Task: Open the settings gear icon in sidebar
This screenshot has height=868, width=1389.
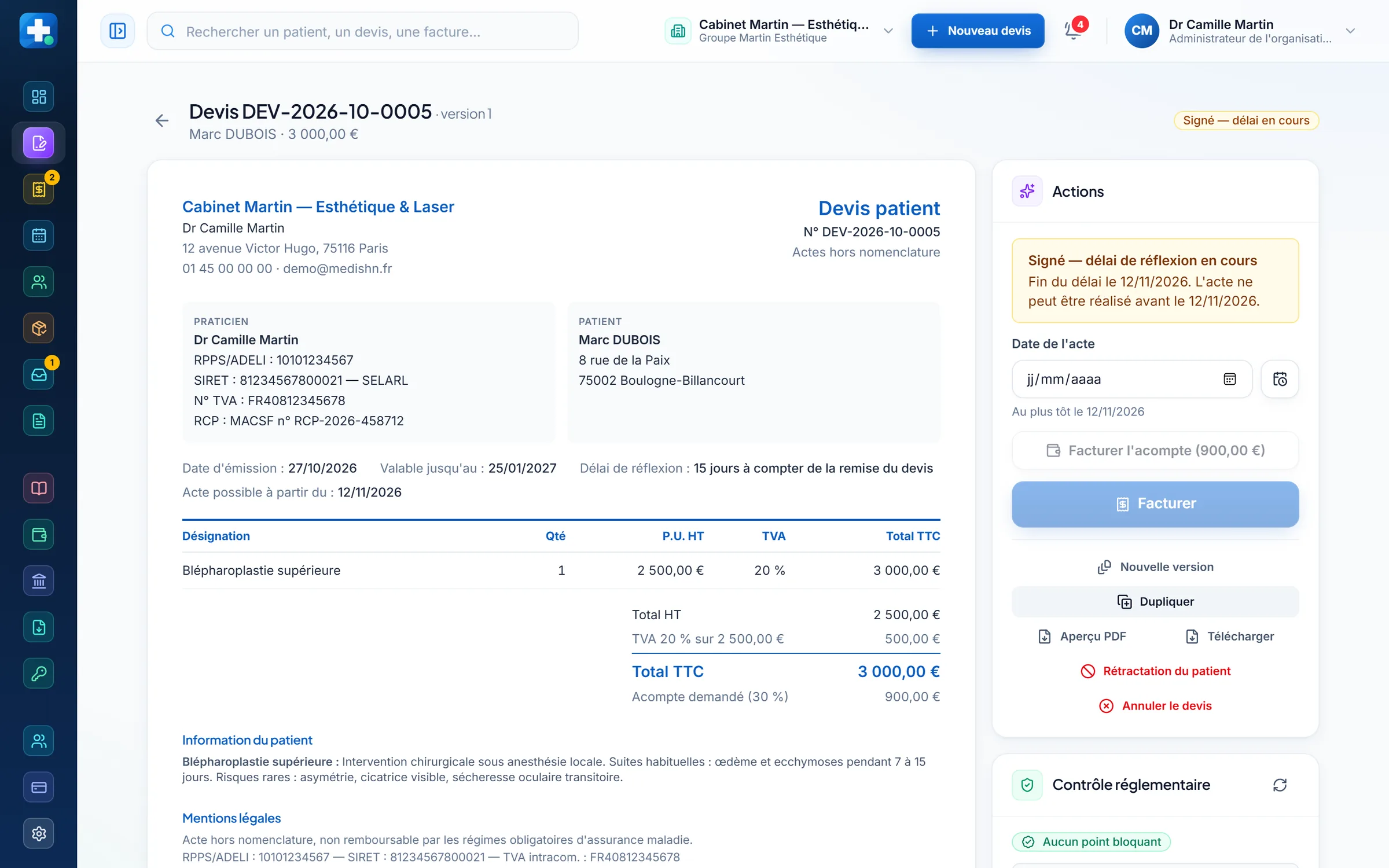Action: point(39,833)
